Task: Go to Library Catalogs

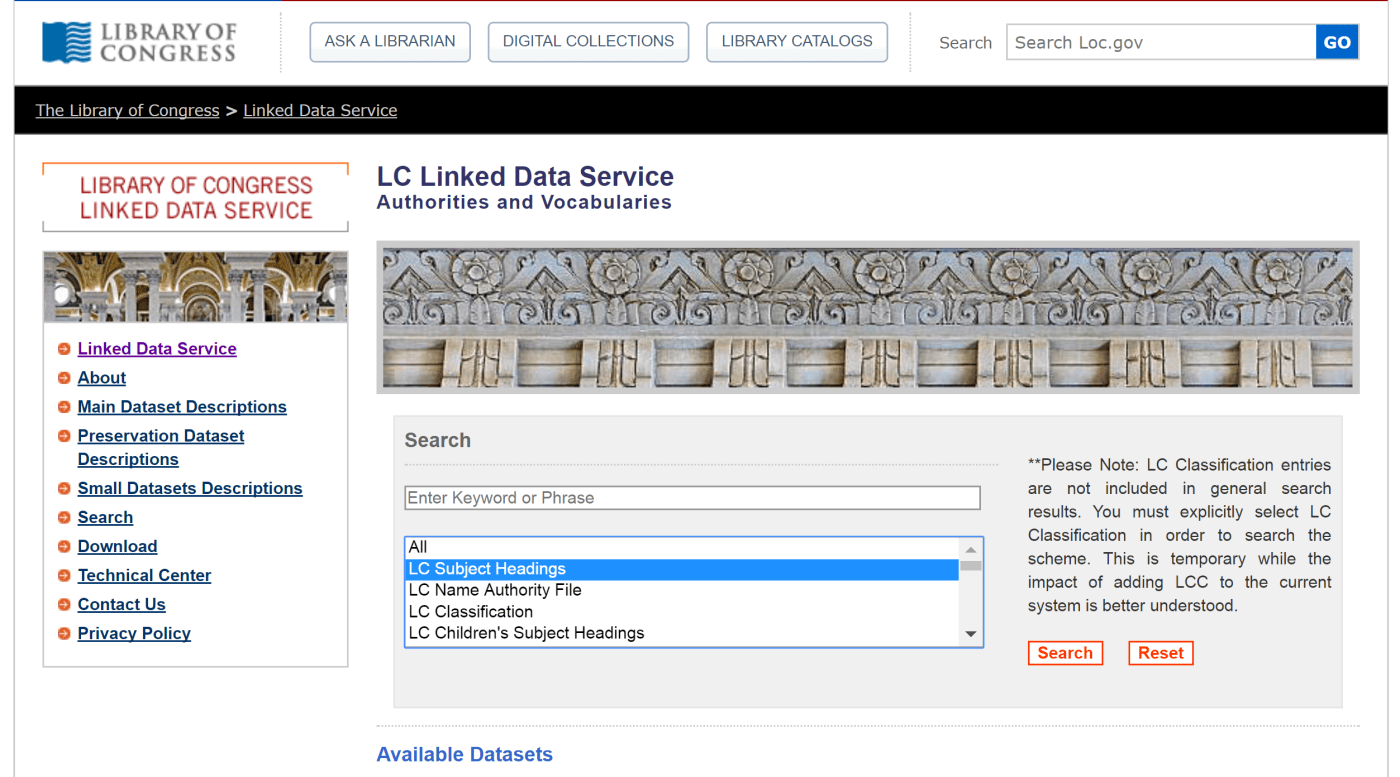Action: 797,42
